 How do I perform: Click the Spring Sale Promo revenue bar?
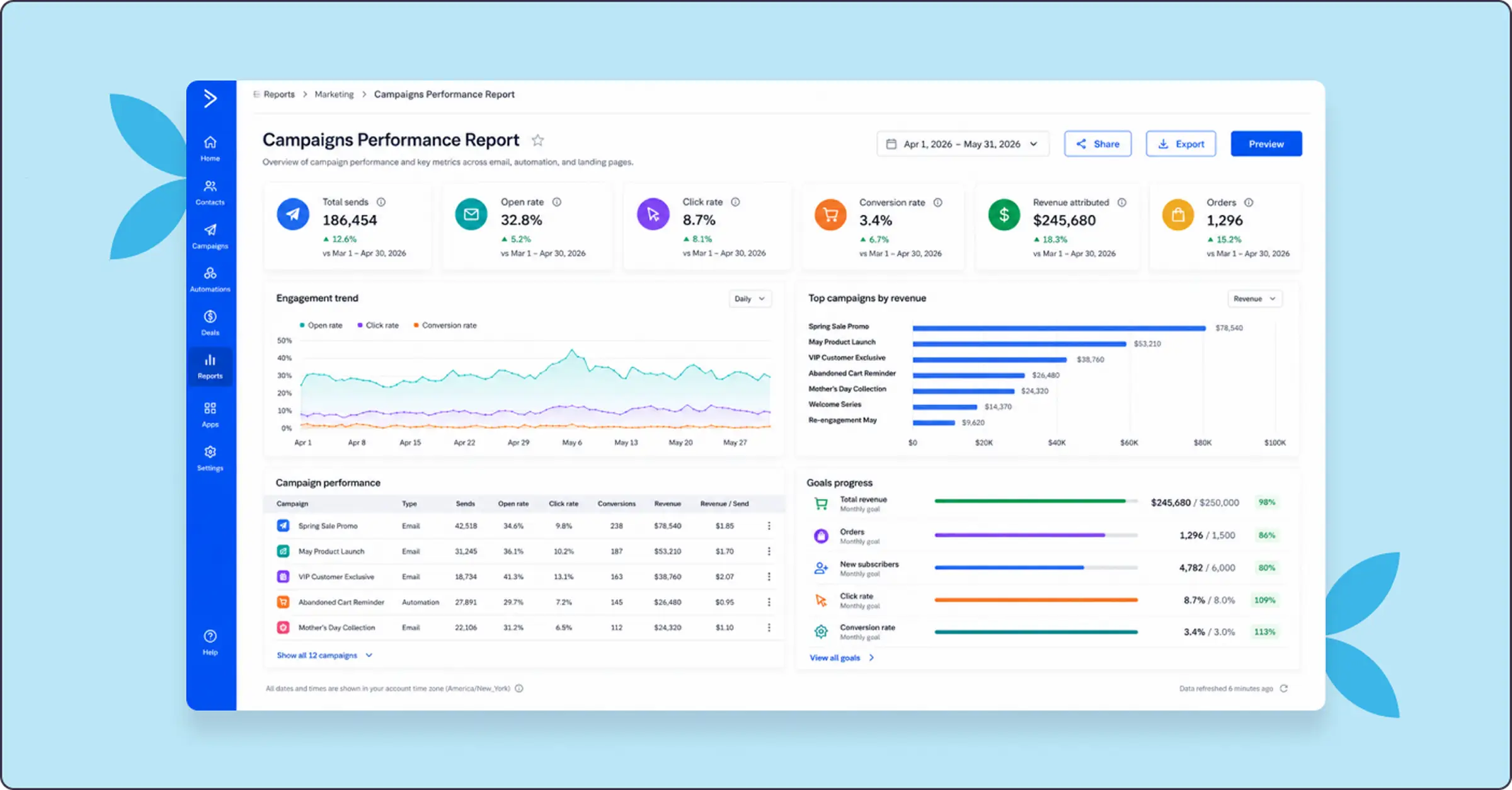click(1059, 328)
